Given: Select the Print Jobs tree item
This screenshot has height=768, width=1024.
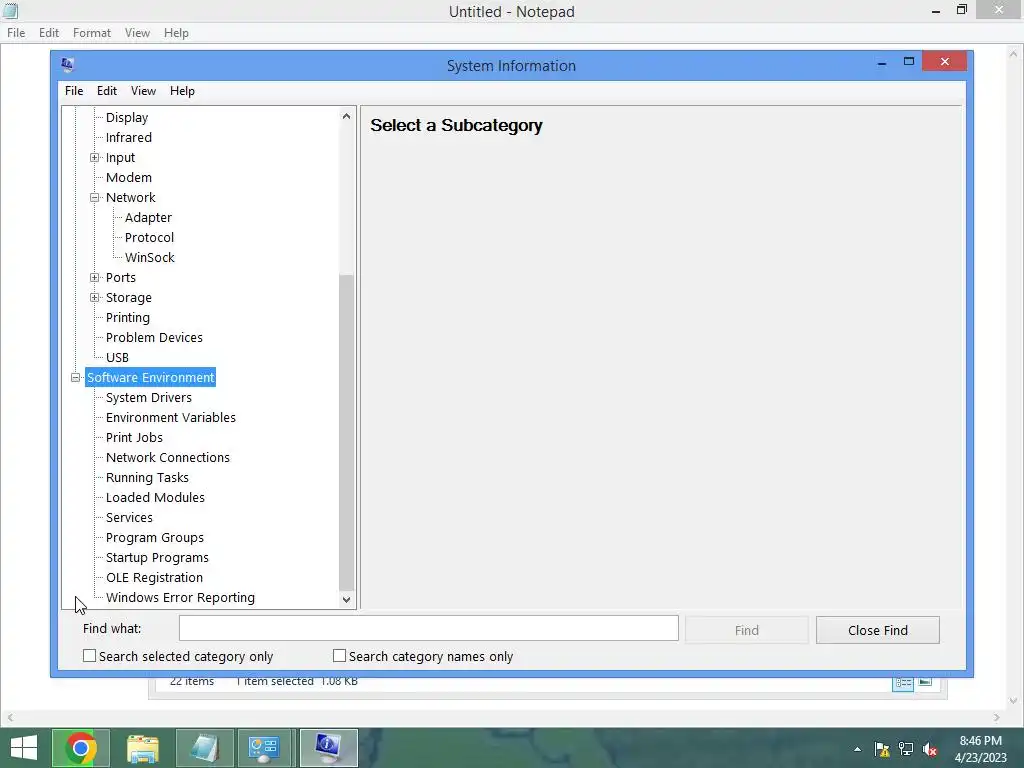Looking at the screenshot, I should [x=134, y=438].
